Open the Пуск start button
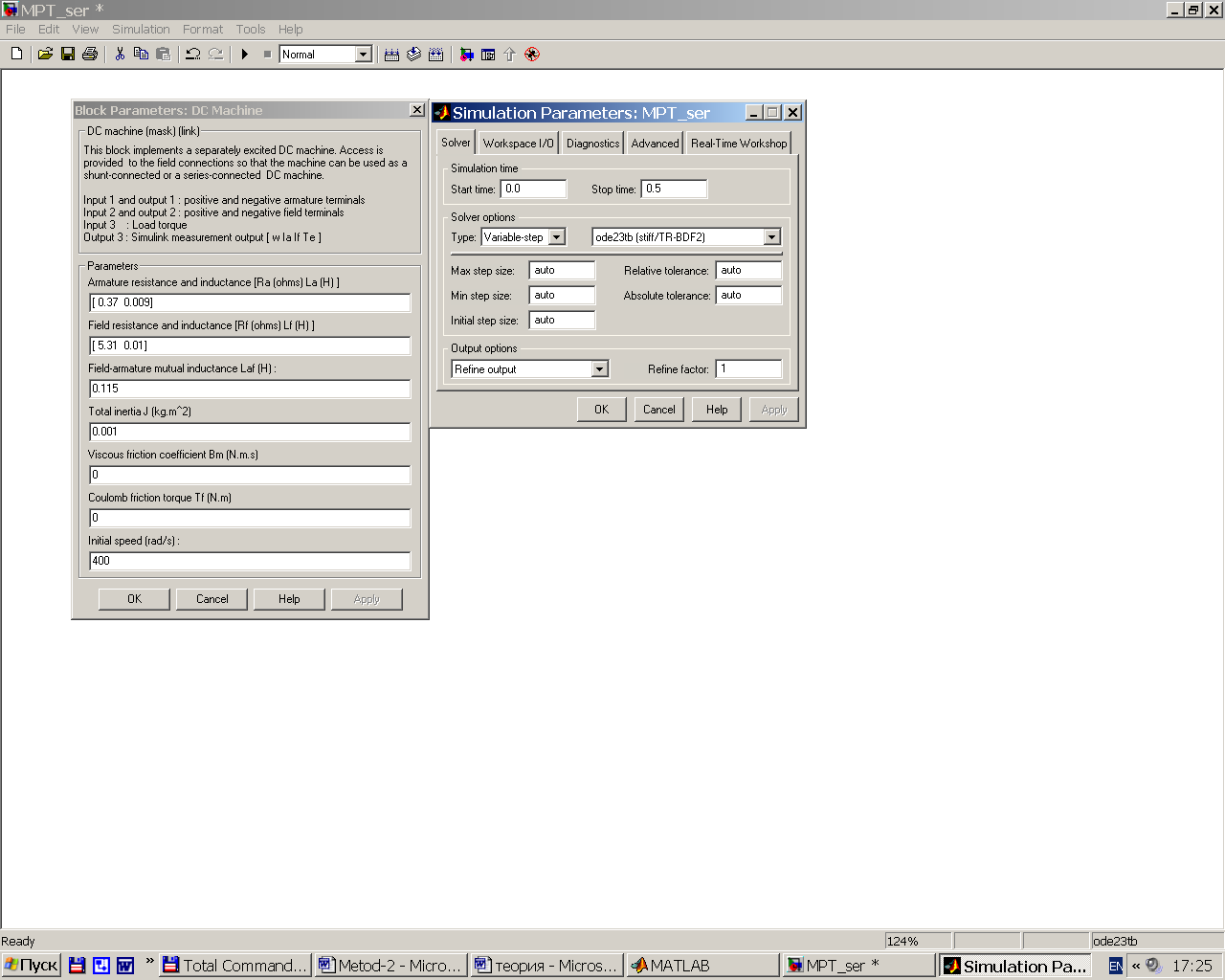This screenshot has width=1225, height=980. tap(32, 966)
